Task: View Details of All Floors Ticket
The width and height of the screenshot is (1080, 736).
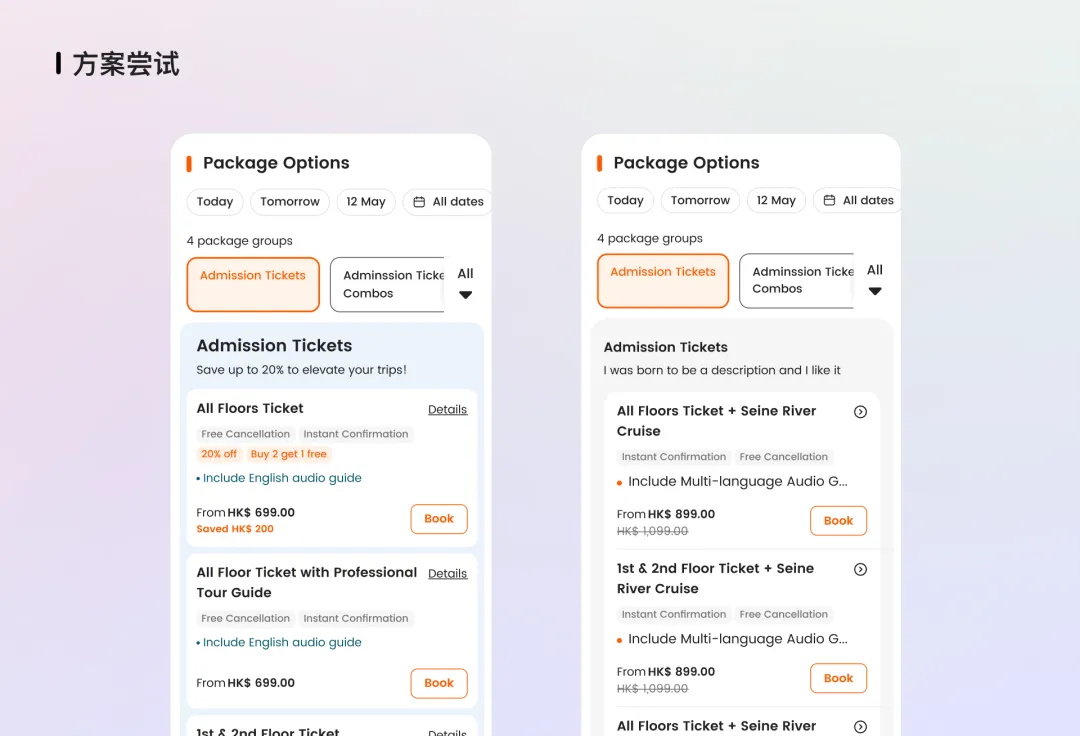Action: (x=447, y=409)
